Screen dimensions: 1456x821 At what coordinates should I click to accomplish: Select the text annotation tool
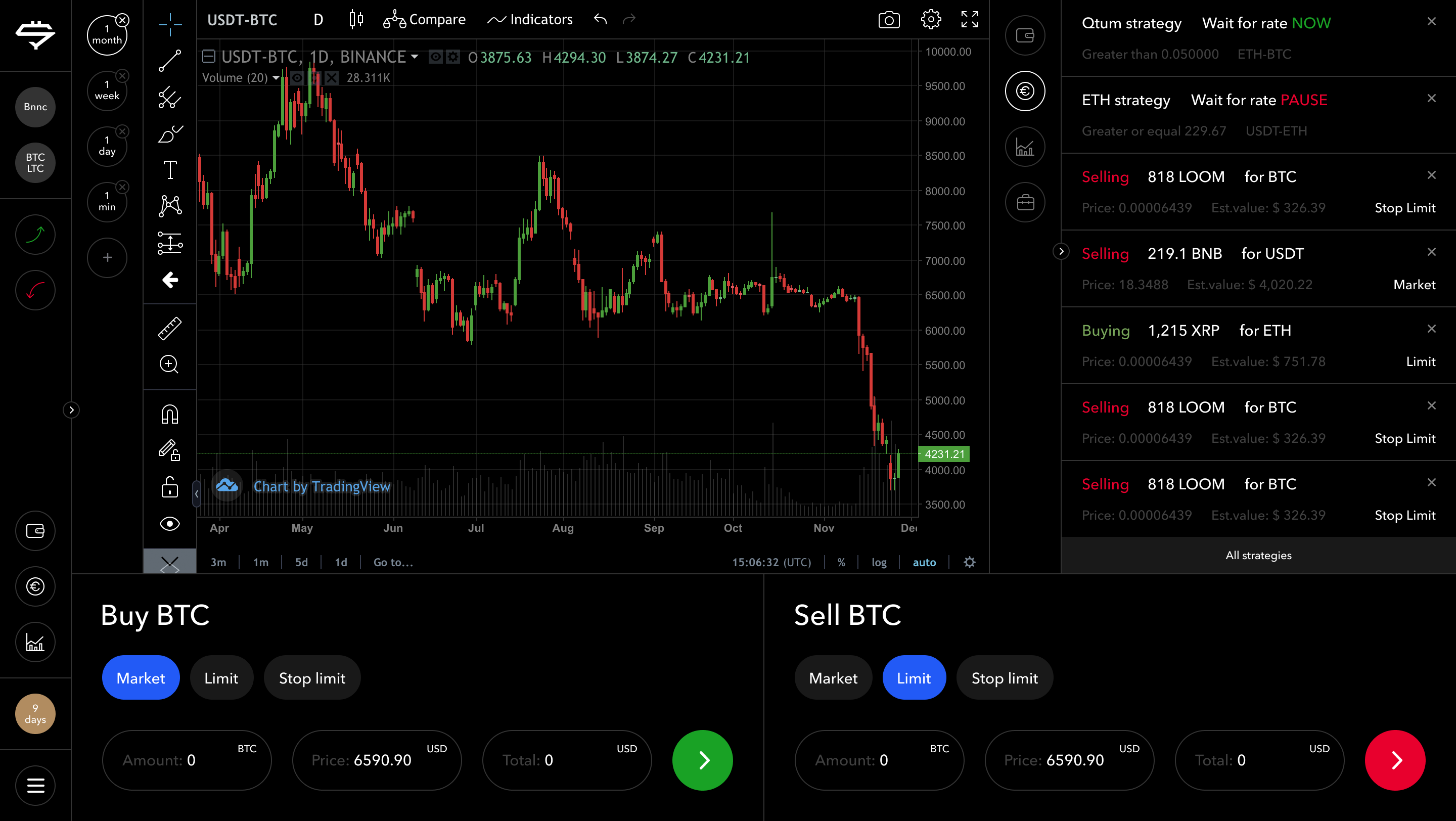coord(169,169)
